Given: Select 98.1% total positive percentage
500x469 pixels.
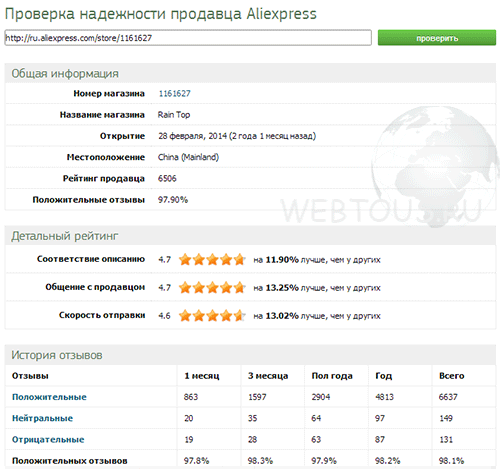Looking at the screenshot, I should click(x=451, y=461).
